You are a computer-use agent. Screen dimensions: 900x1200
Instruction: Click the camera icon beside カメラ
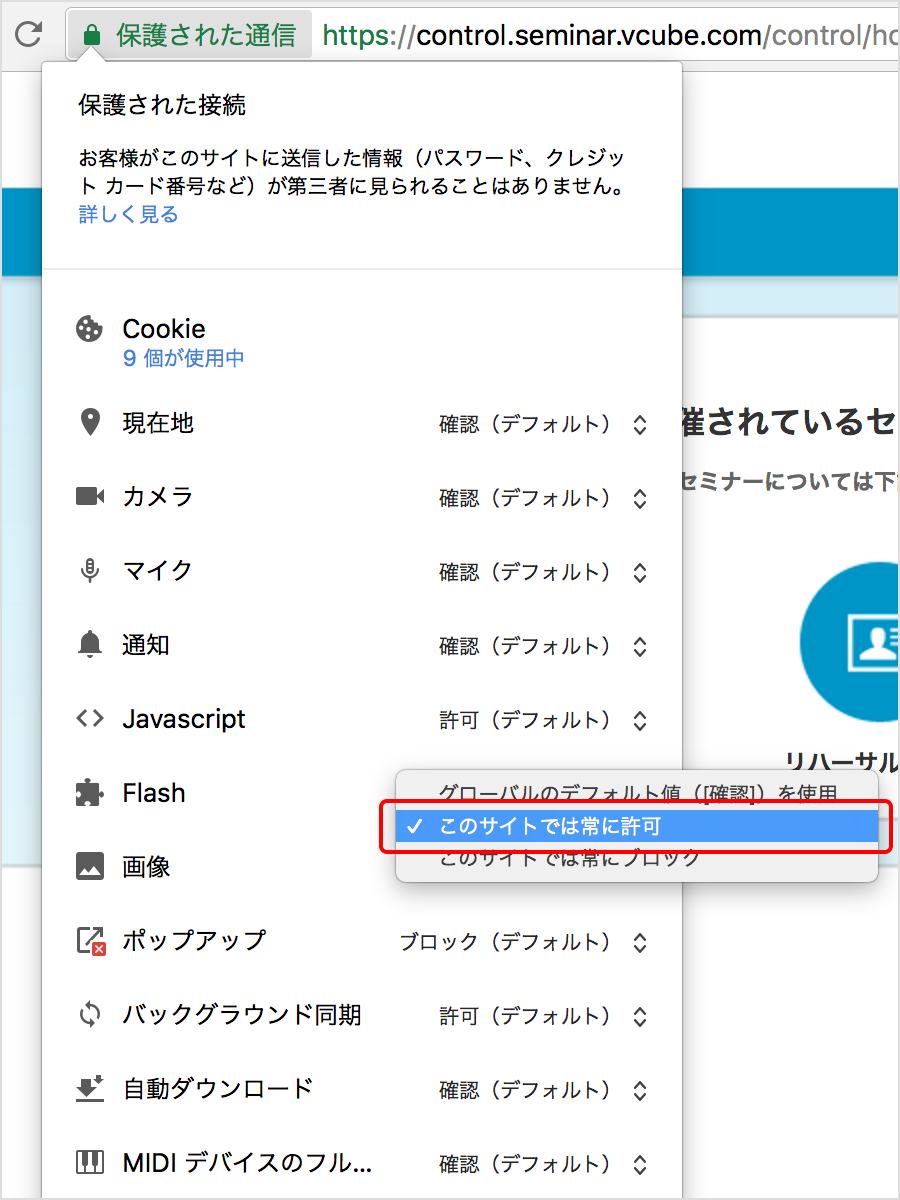tap(90, 496)
